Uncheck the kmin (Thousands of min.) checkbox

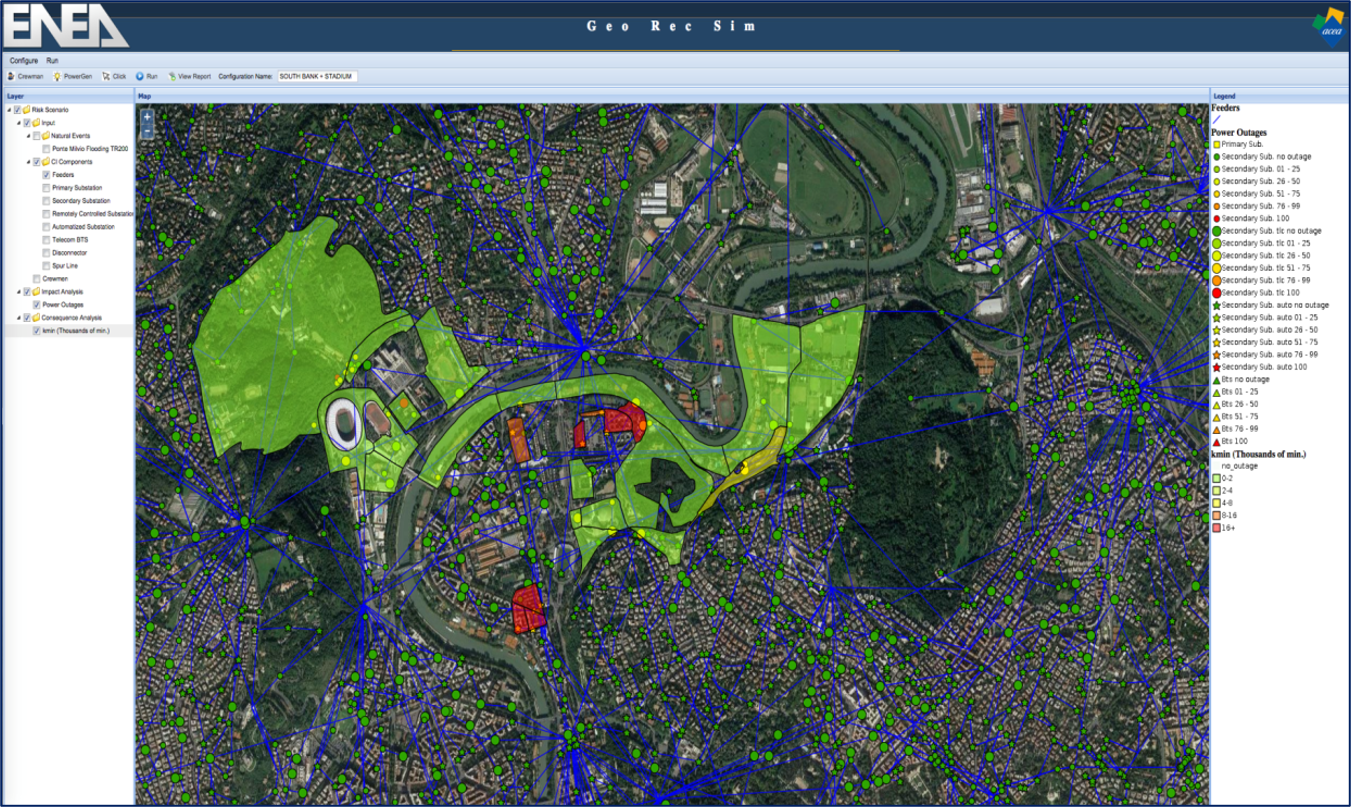[37, 331]
